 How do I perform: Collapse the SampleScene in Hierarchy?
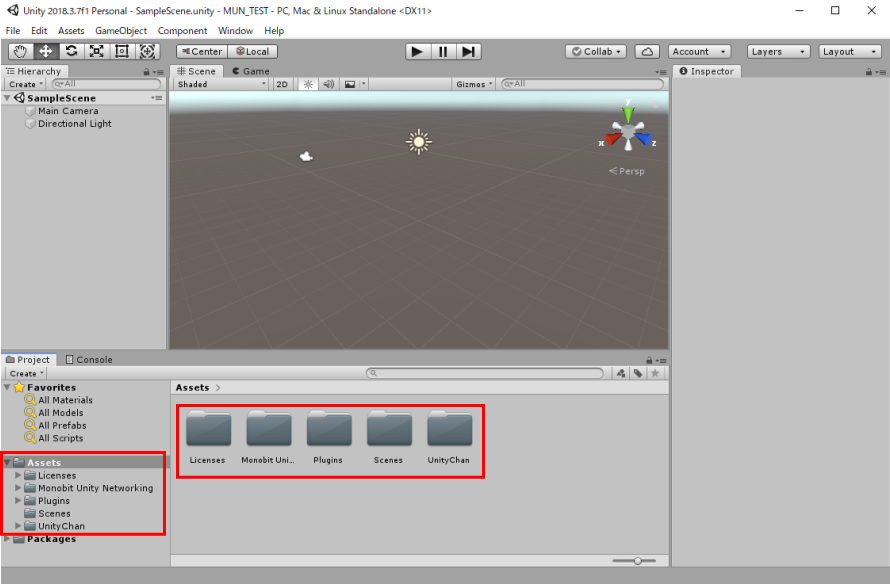7,98
